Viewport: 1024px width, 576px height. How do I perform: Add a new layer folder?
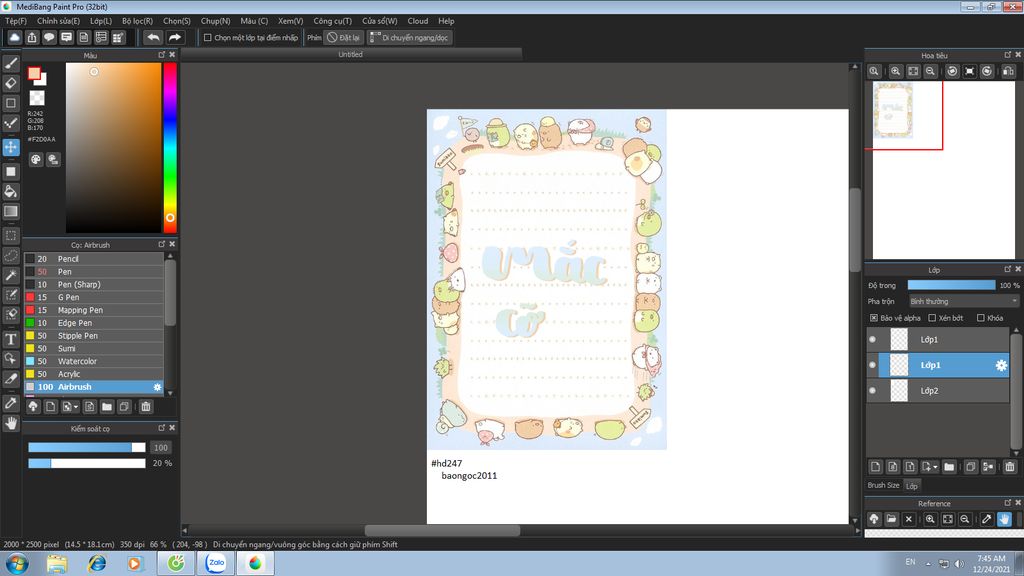[949, 466]
